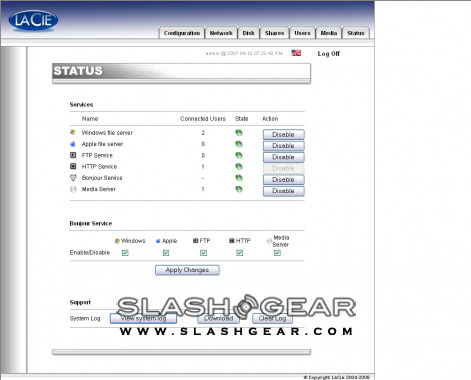
Task: Click the Apple file server icon
Action: 73,144
